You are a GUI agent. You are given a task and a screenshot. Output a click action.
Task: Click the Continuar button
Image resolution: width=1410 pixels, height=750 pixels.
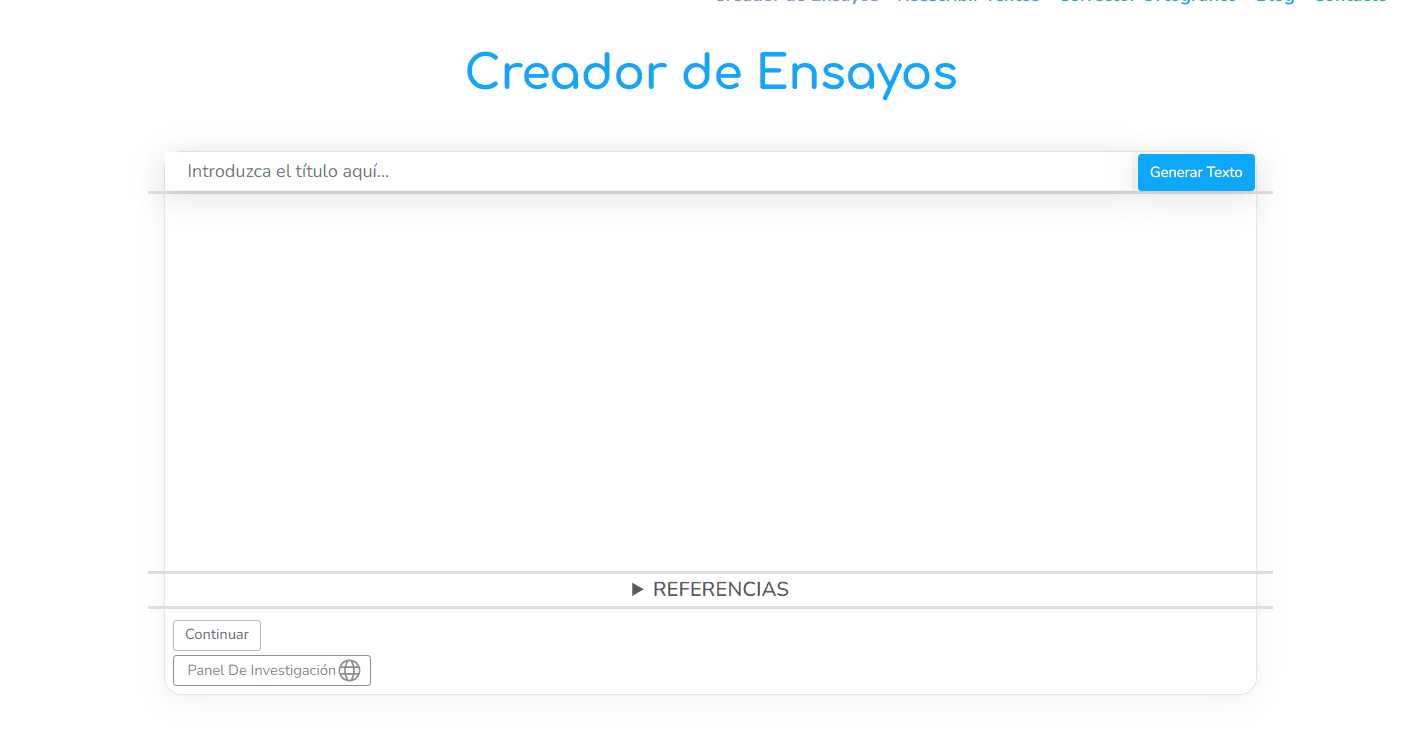click(217, 635)
